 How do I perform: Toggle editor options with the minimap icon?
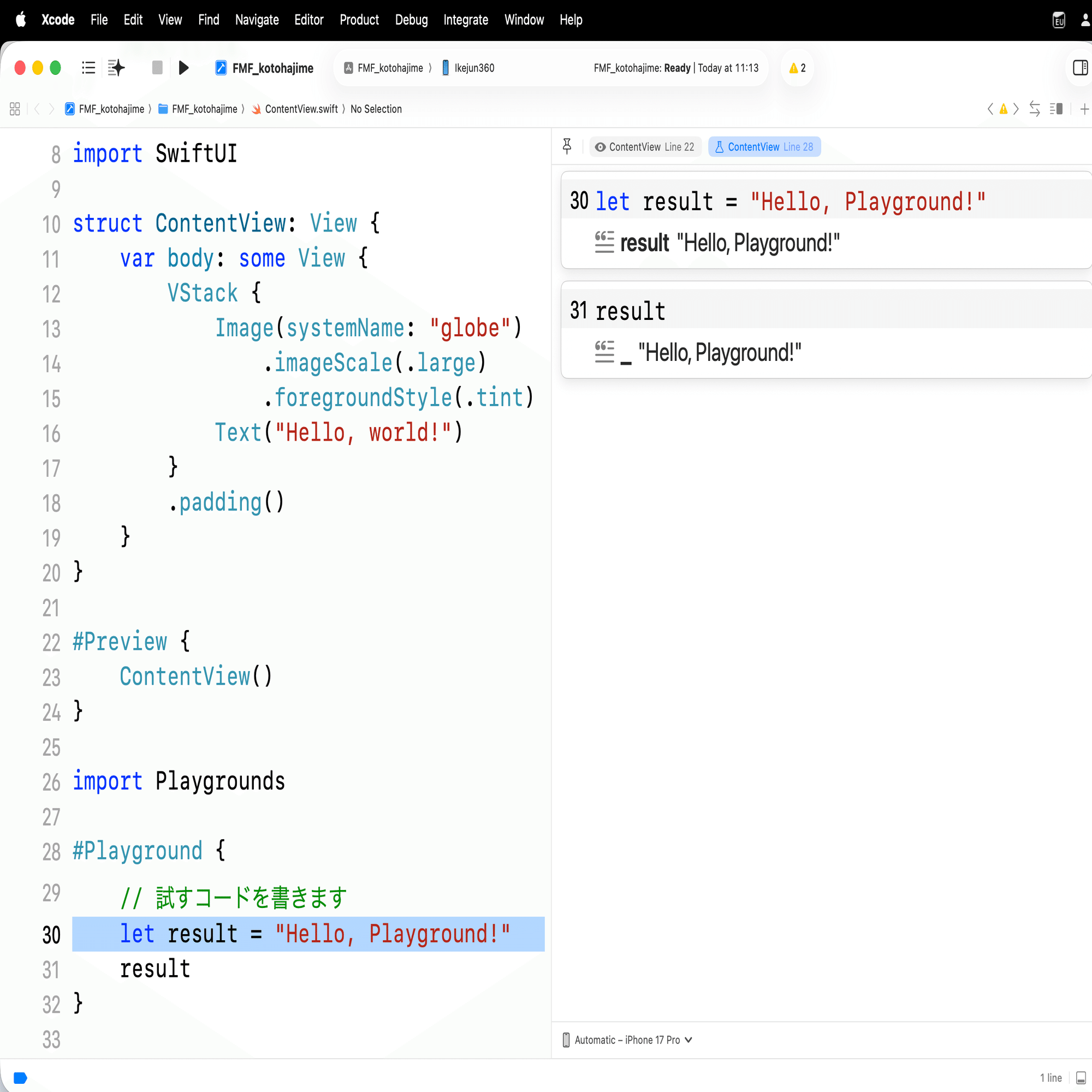[x=1057, y=109]
